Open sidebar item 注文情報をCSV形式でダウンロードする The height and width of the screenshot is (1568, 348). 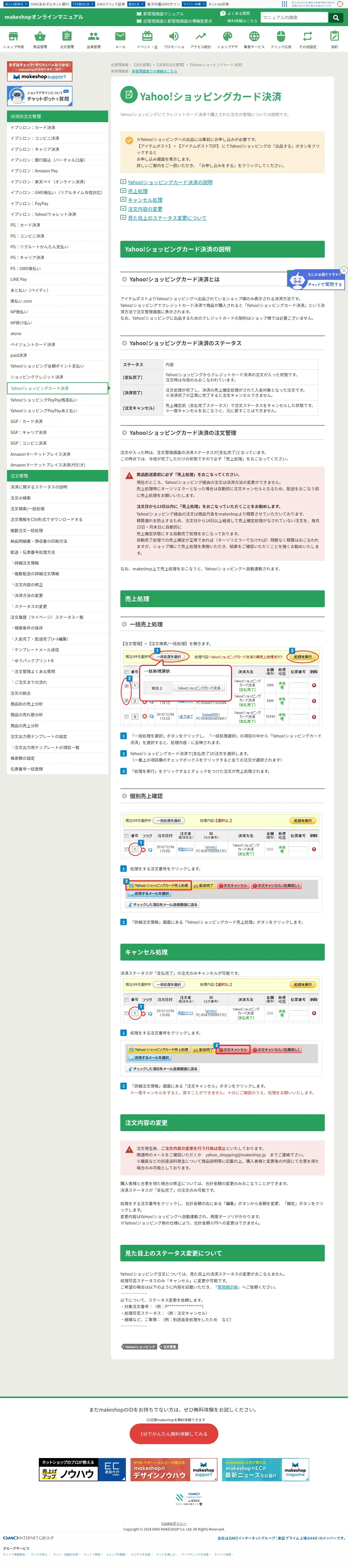(57, 519)
